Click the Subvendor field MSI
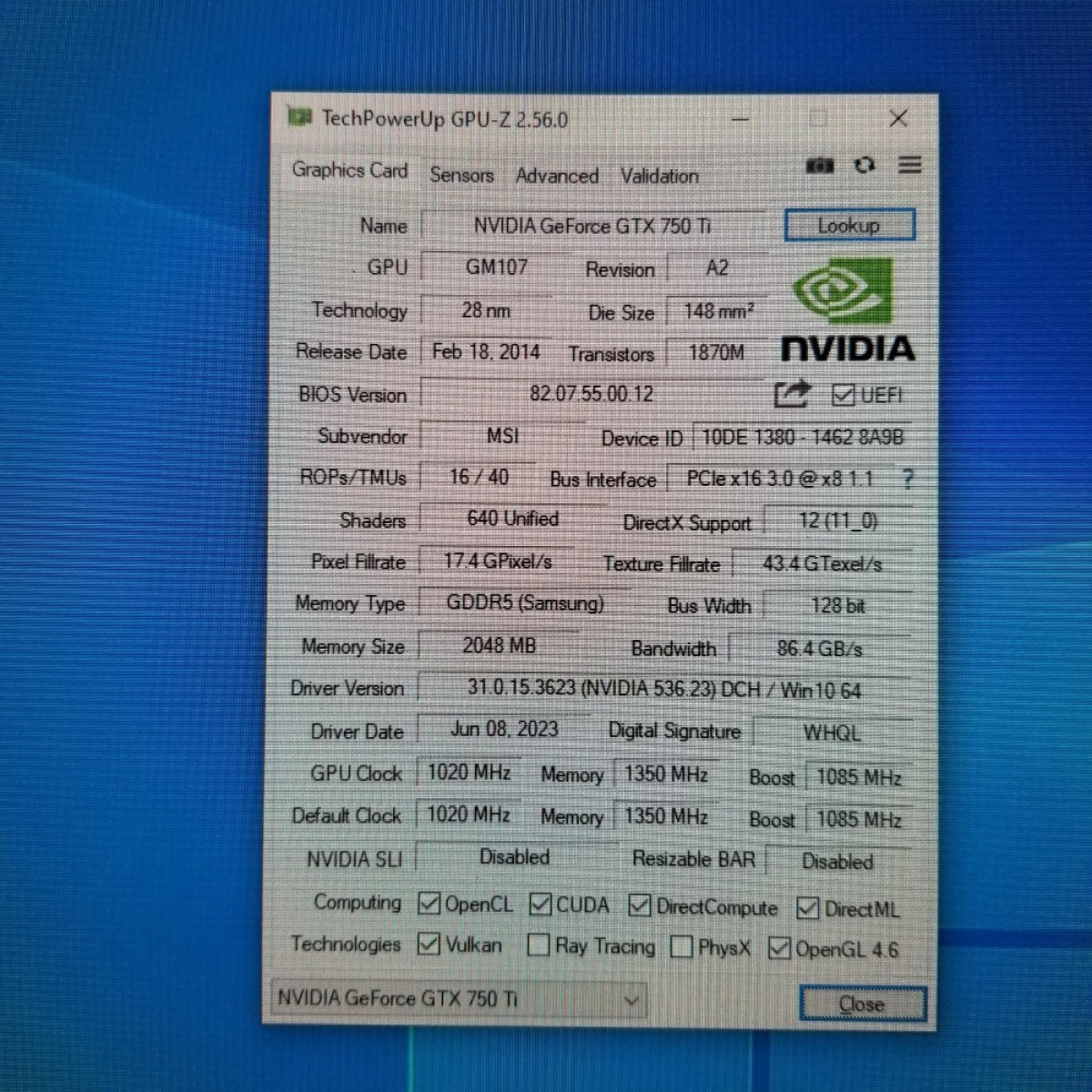This screenshot has height=1092, width=1092. click(502, 436)
